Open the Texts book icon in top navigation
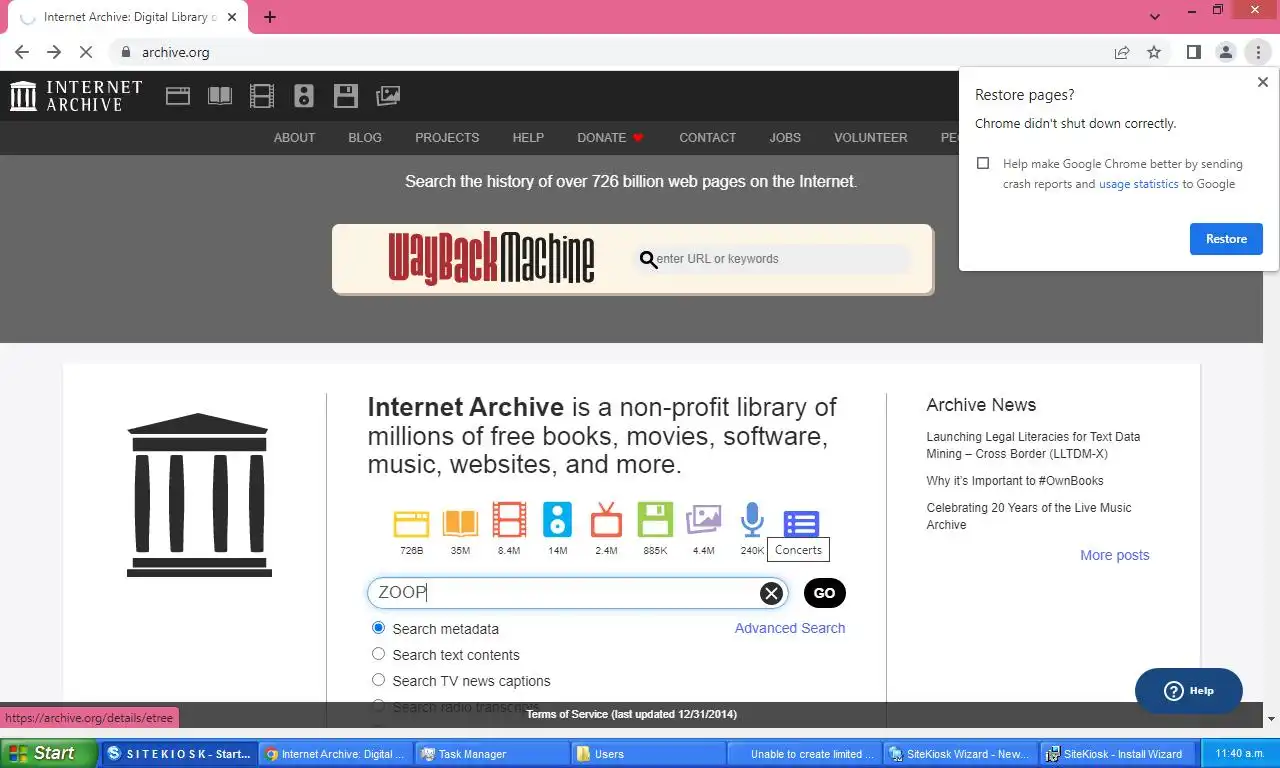 coord(220,96)
